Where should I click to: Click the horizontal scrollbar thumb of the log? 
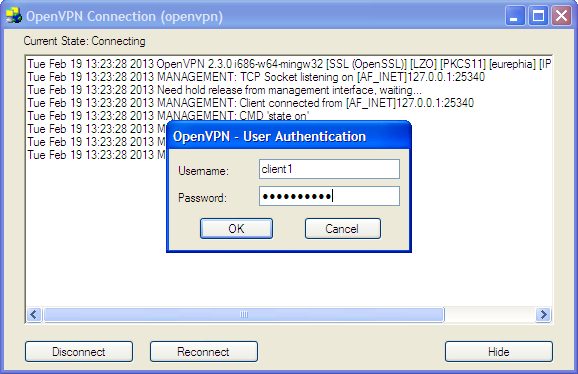(x=244, y=315)
